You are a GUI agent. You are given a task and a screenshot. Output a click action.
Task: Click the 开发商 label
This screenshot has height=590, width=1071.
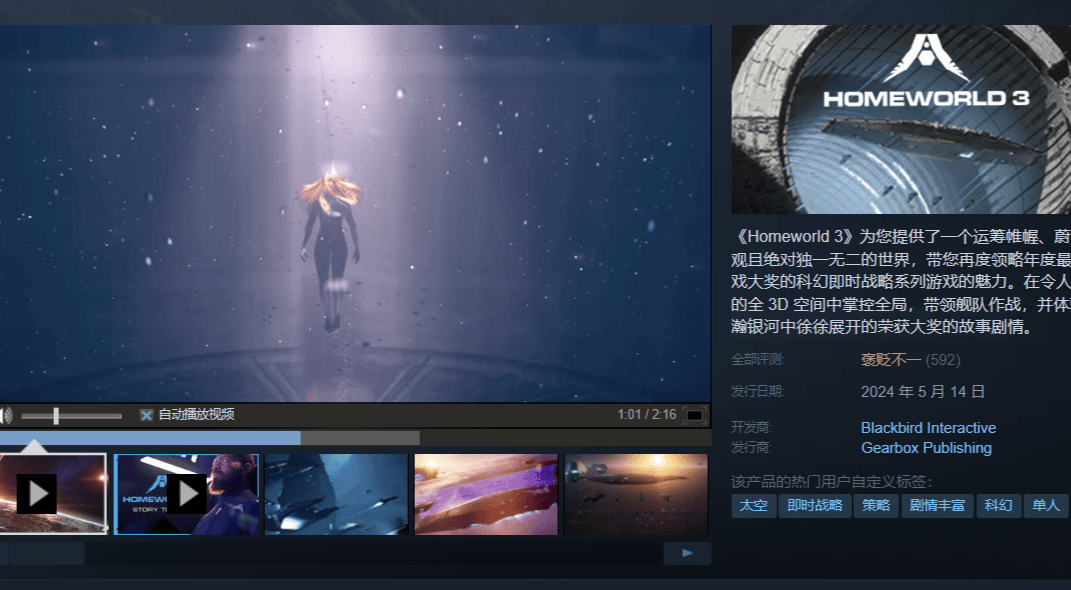pos(751,428)
